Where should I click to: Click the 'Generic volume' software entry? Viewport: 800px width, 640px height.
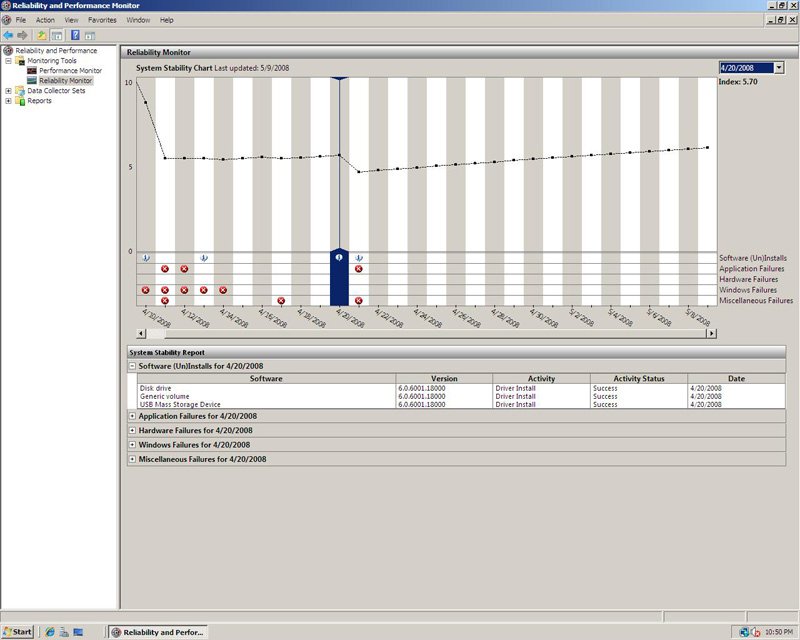point(164,396)
